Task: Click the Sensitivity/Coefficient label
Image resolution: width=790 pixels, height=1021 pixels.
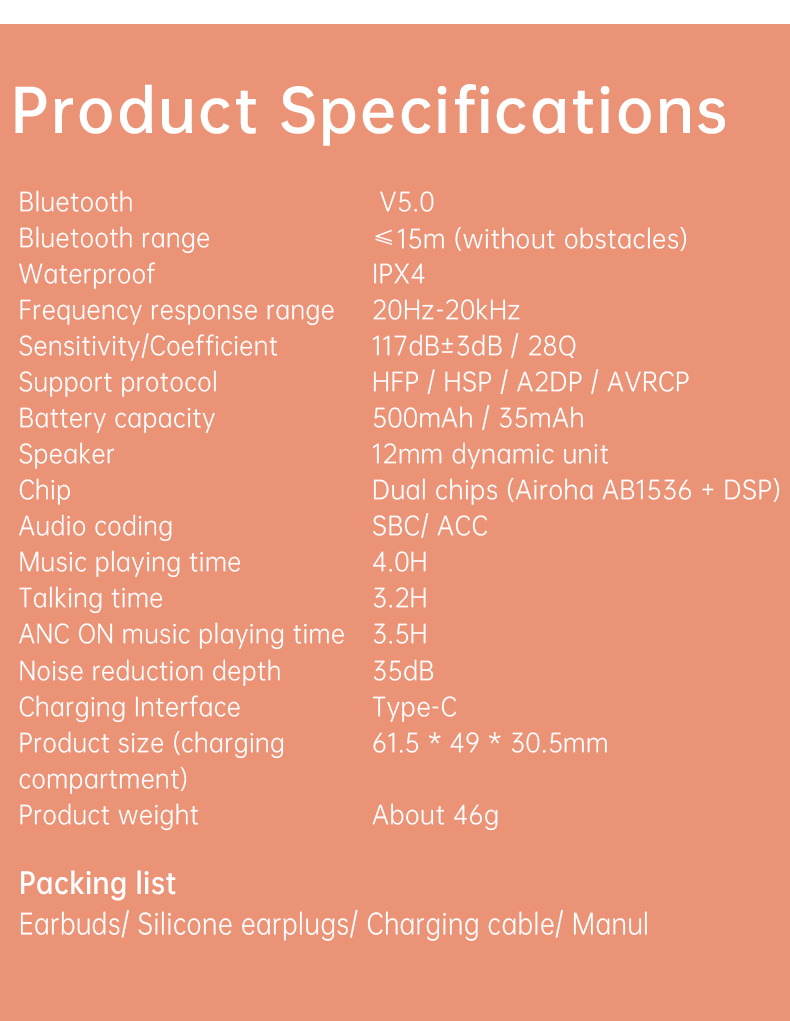Action: 148,346
